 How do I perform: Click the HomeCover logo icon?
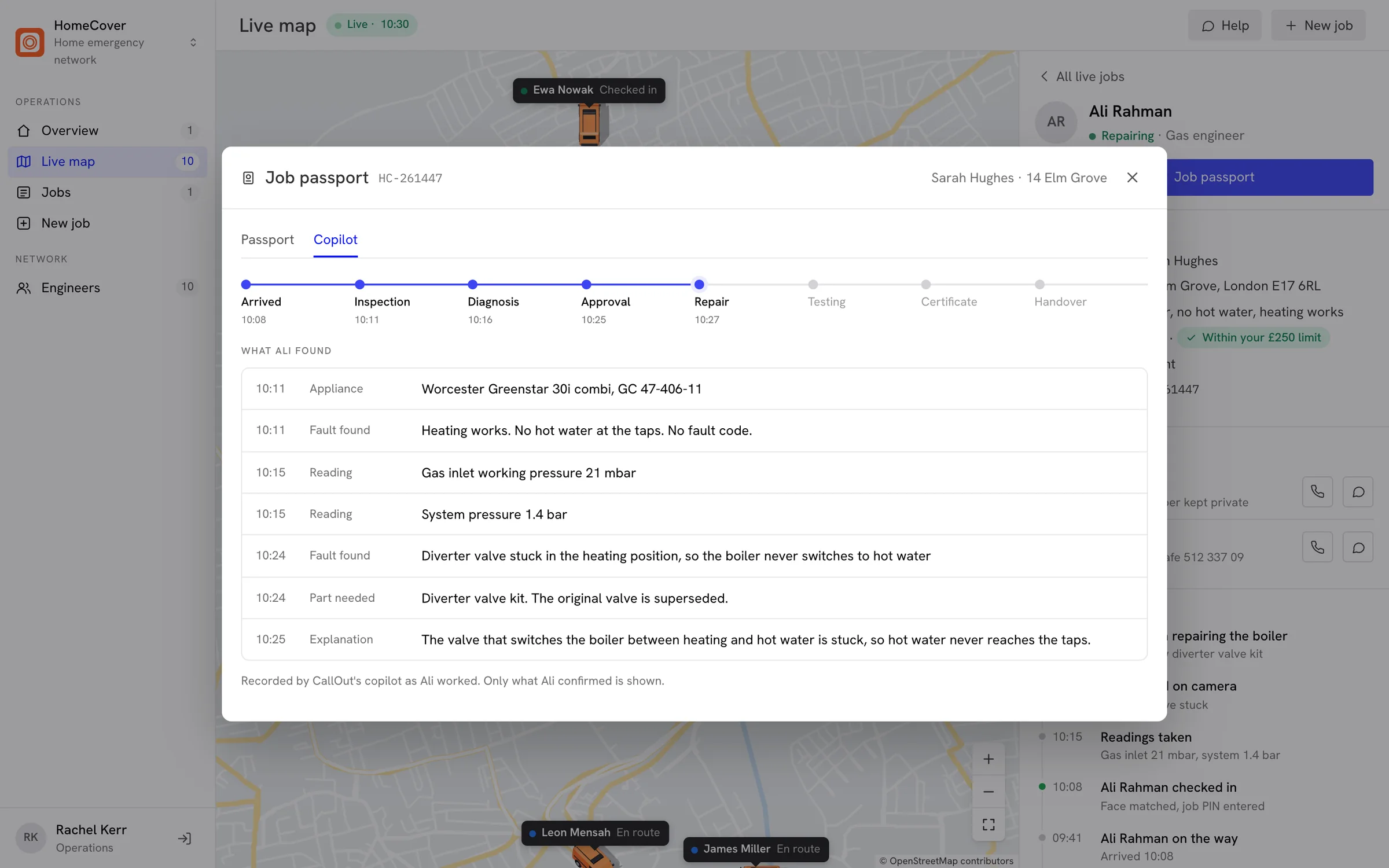click(x=30, y=42)
